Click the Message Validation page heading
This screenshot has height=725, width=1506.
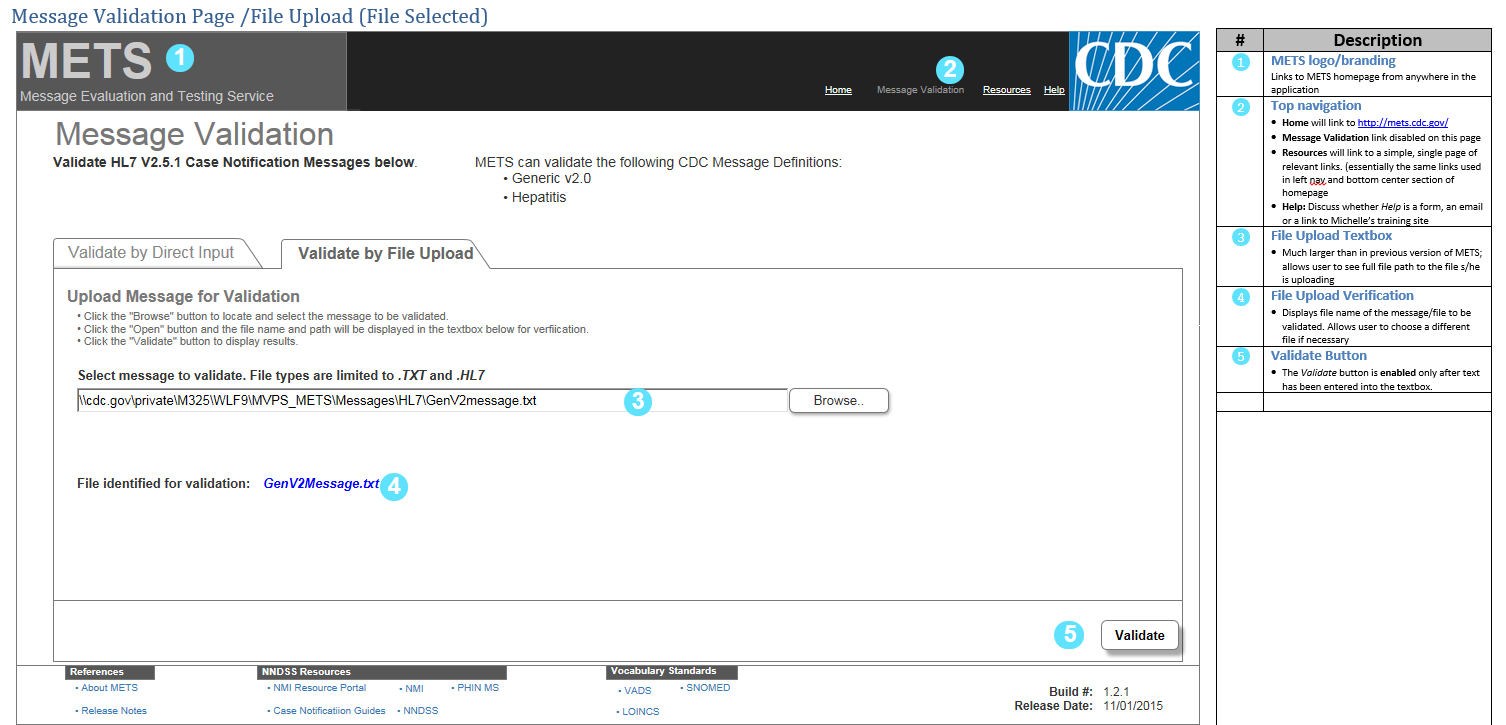click(195, 135)
